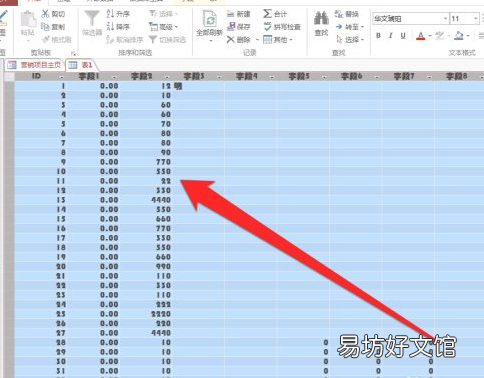Sort with 升序 ascending icon
Image resolution: width=484 pixels, height=378 pixels.
pyautogui.click(x=110, y=14)
